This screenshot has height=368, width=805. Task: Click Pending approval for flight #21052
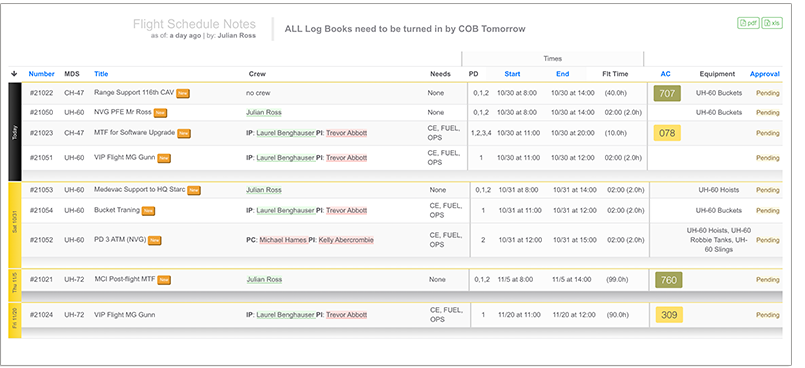point(768,240)
